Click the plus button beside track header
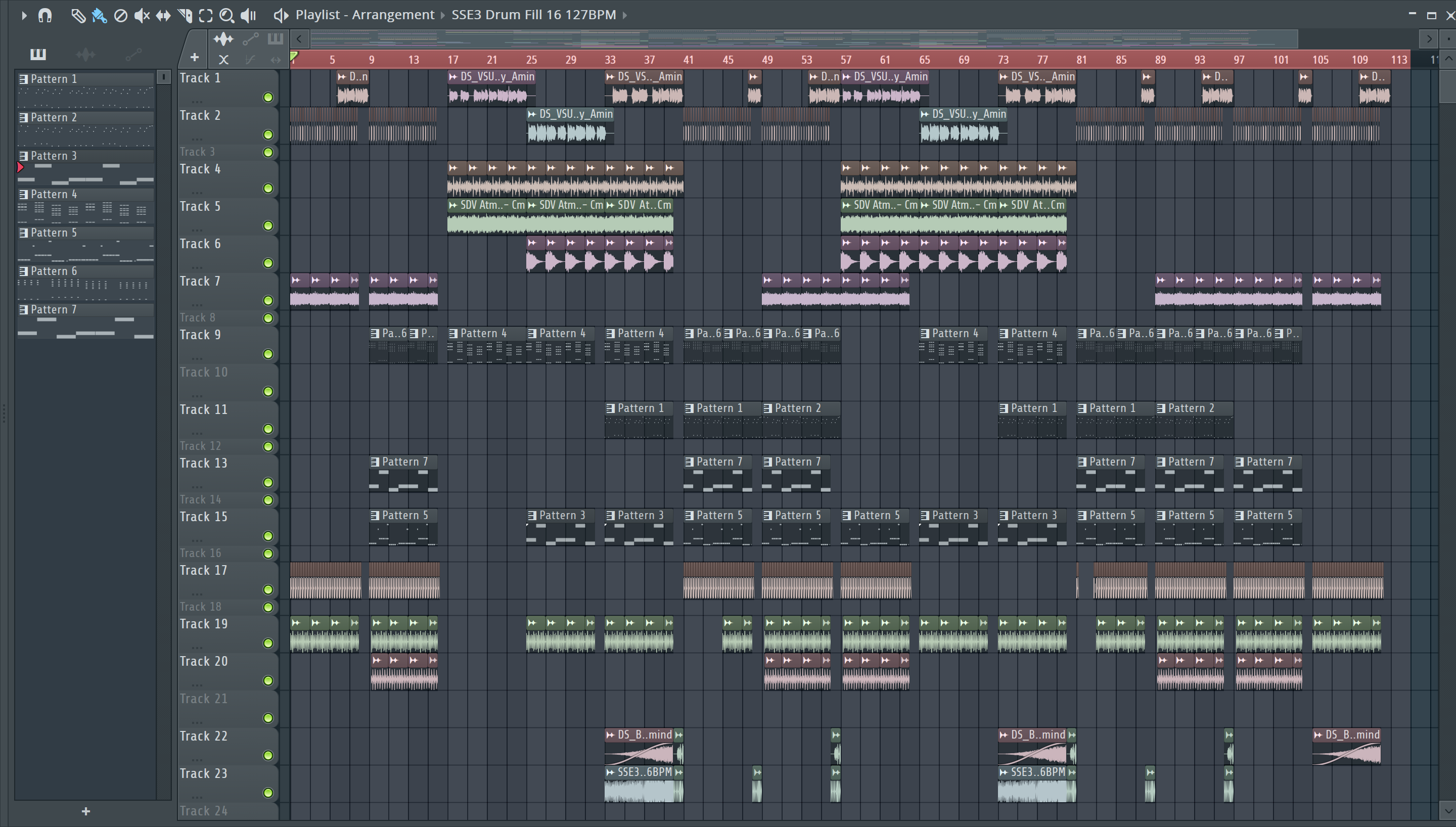This screenshot has width=1456, height=827. click(x=194, y=57)
